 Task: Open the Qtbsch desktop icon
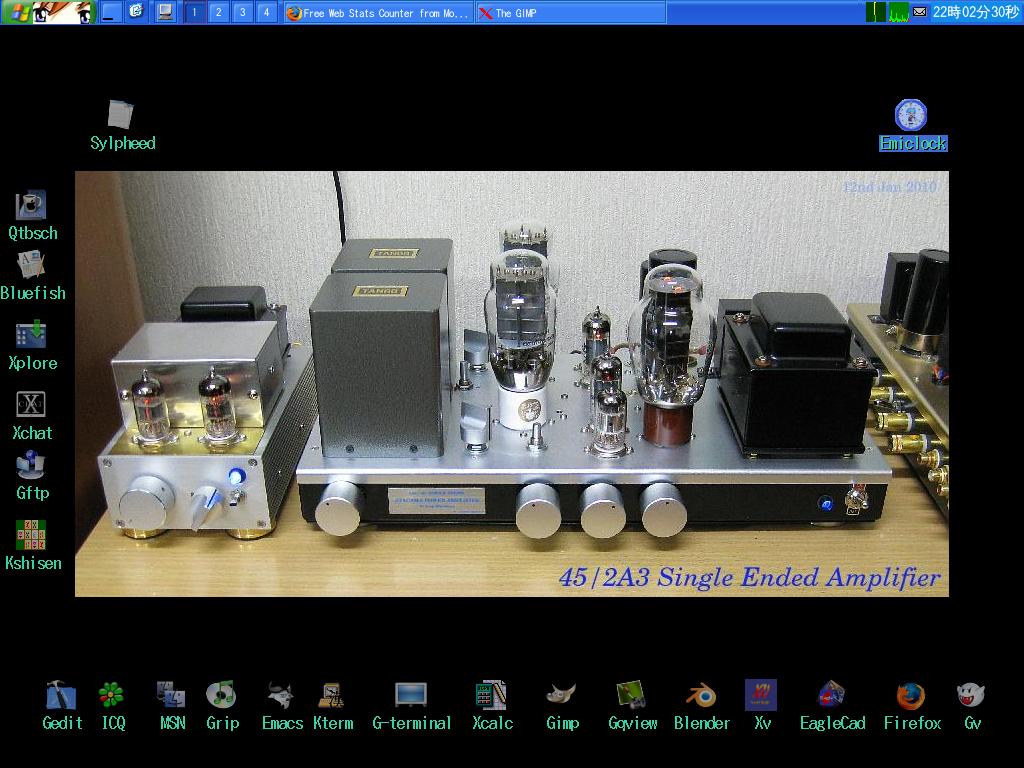(32, 206)
